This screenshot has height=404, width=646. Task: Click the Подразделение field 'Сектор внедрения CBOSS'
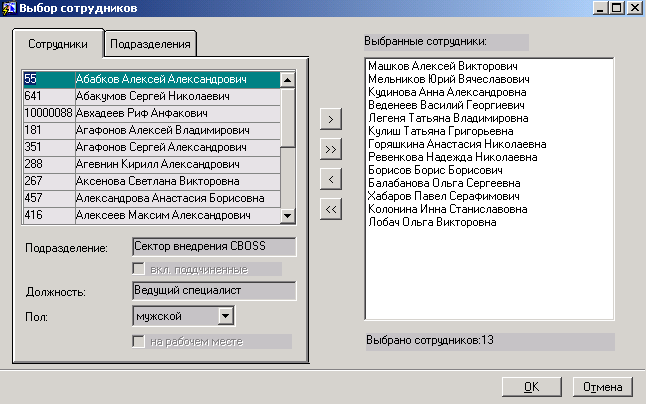[x=214, y=246]
